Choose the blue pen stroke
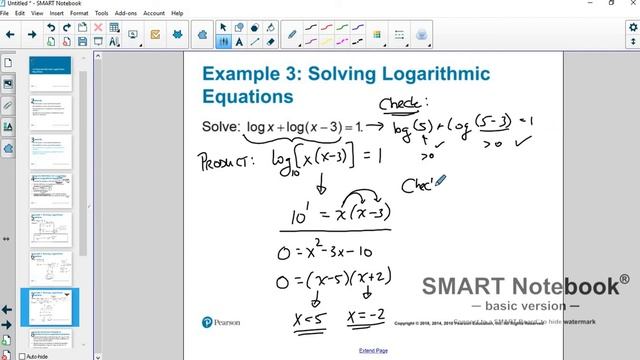The width and height of the screenshot is (640, 360). tap(358, 27)
